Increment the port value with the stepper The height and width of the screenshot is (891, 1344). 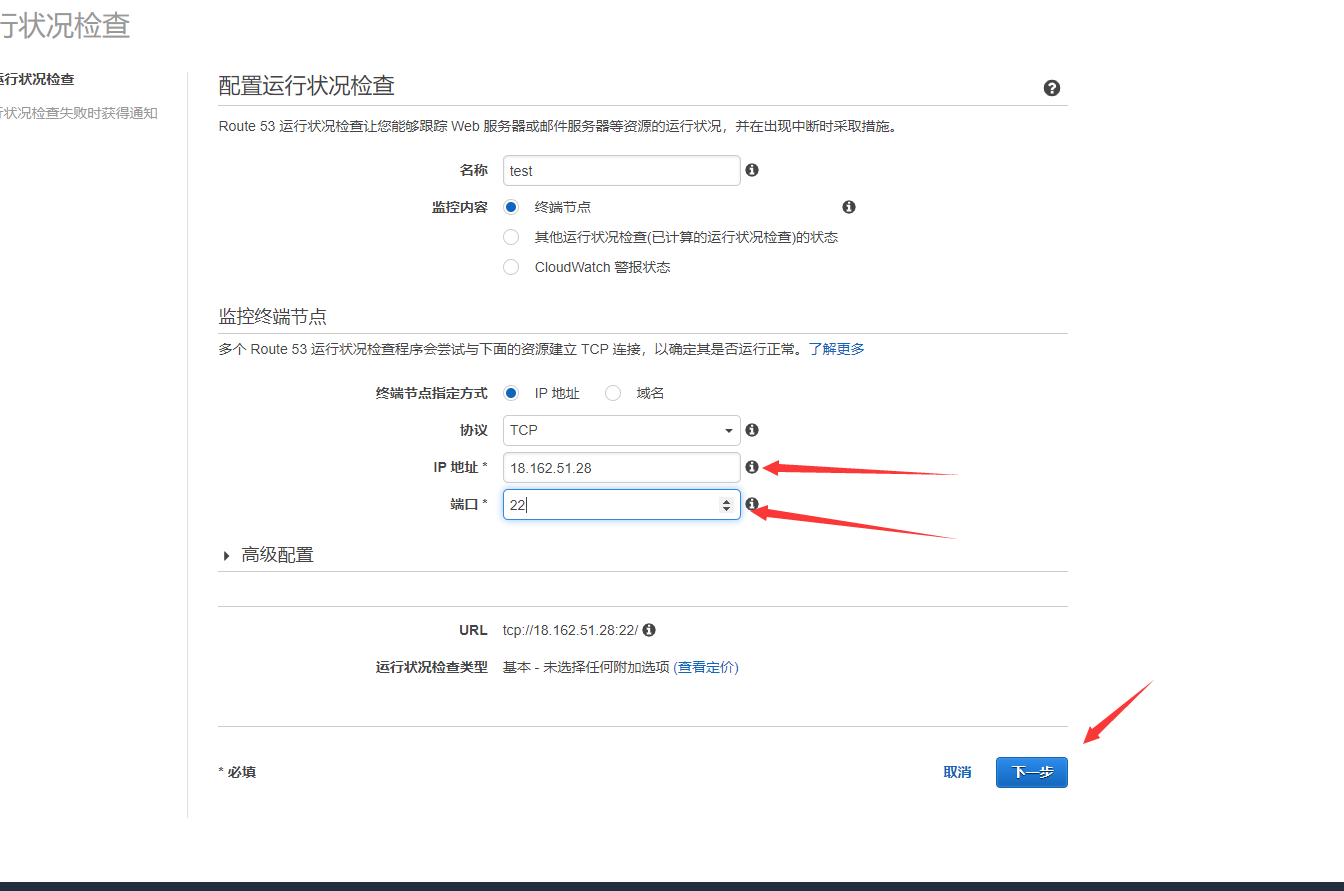point(728,500)
